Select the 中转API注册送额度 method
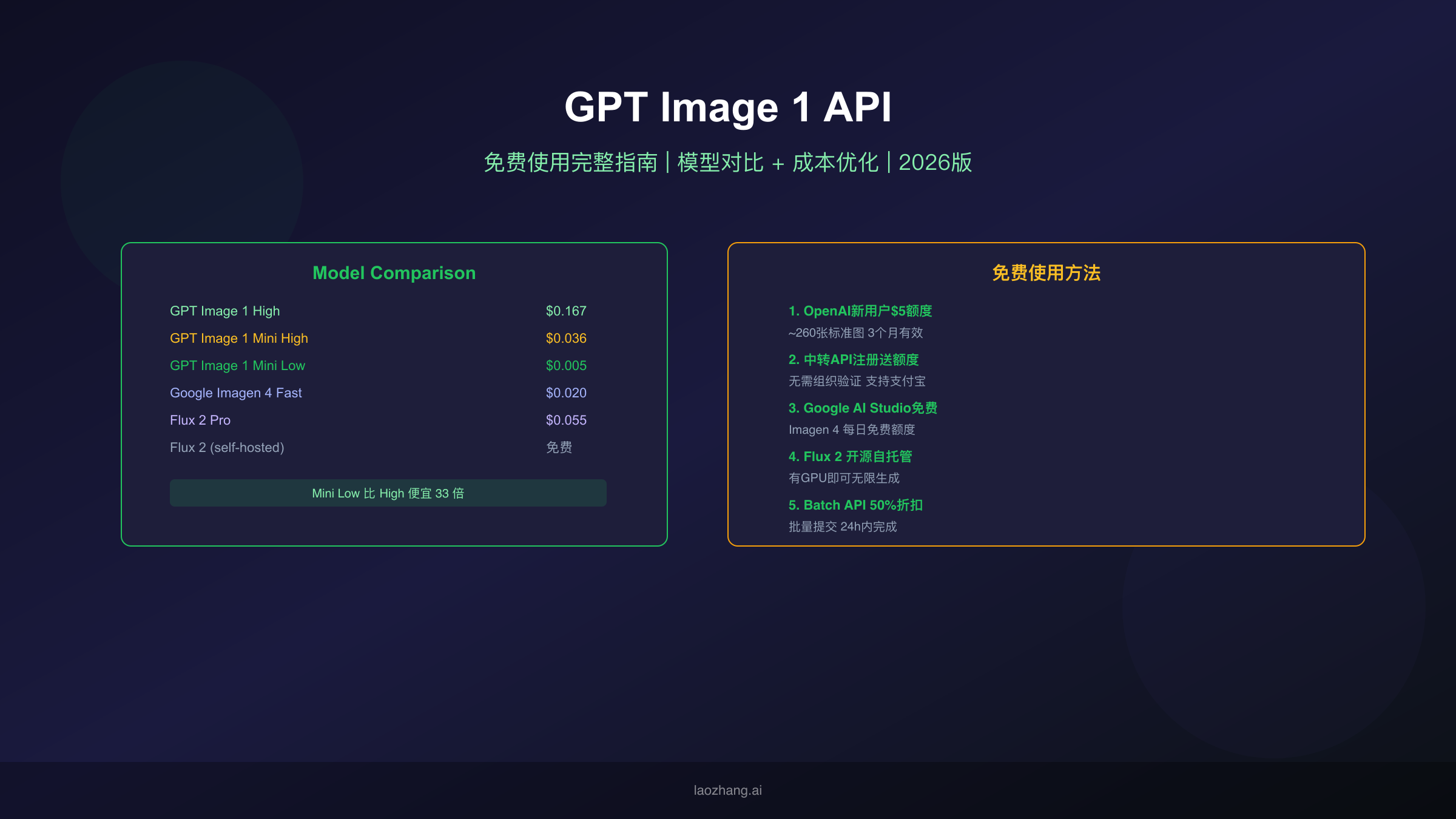The image size is (1456, 819). pyautogui.click(x=853, y=360)
